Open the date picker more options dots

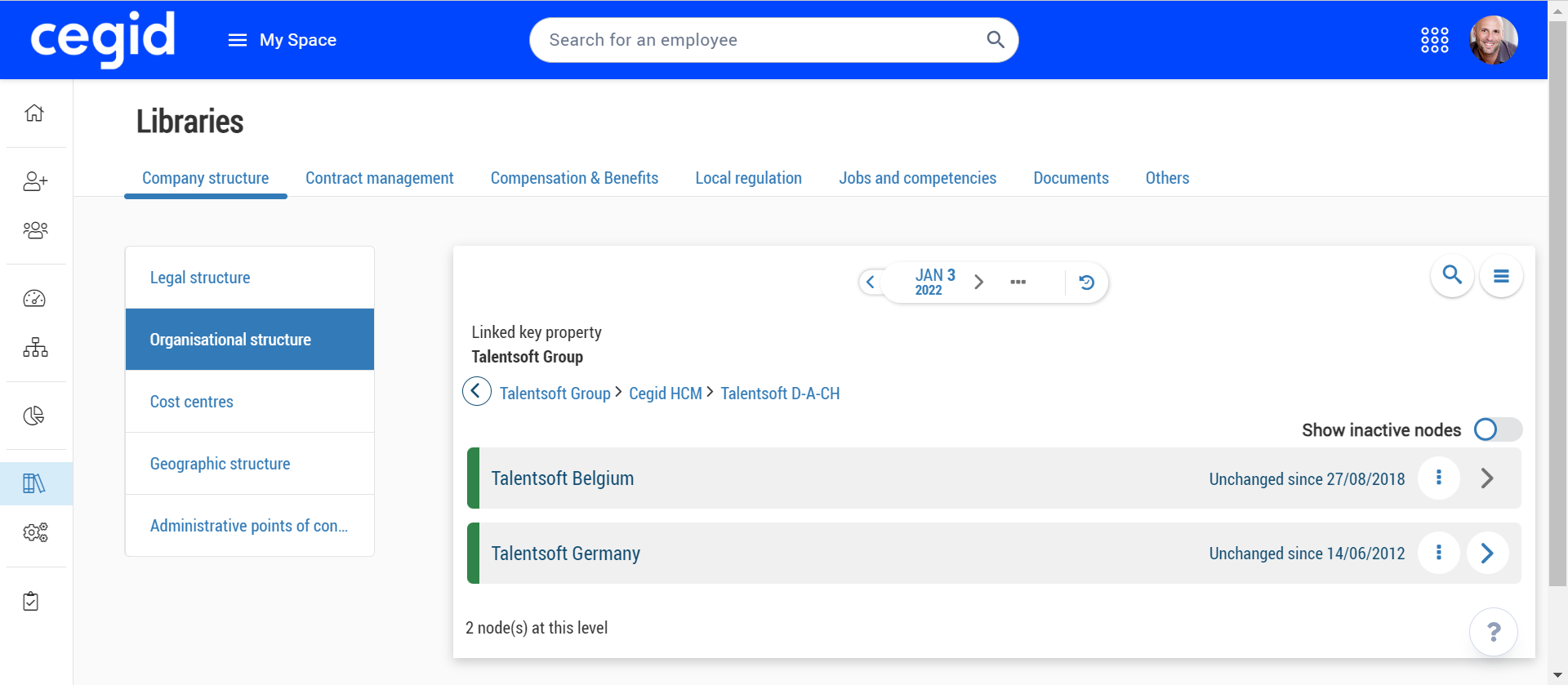click(x=1018, y=282)
